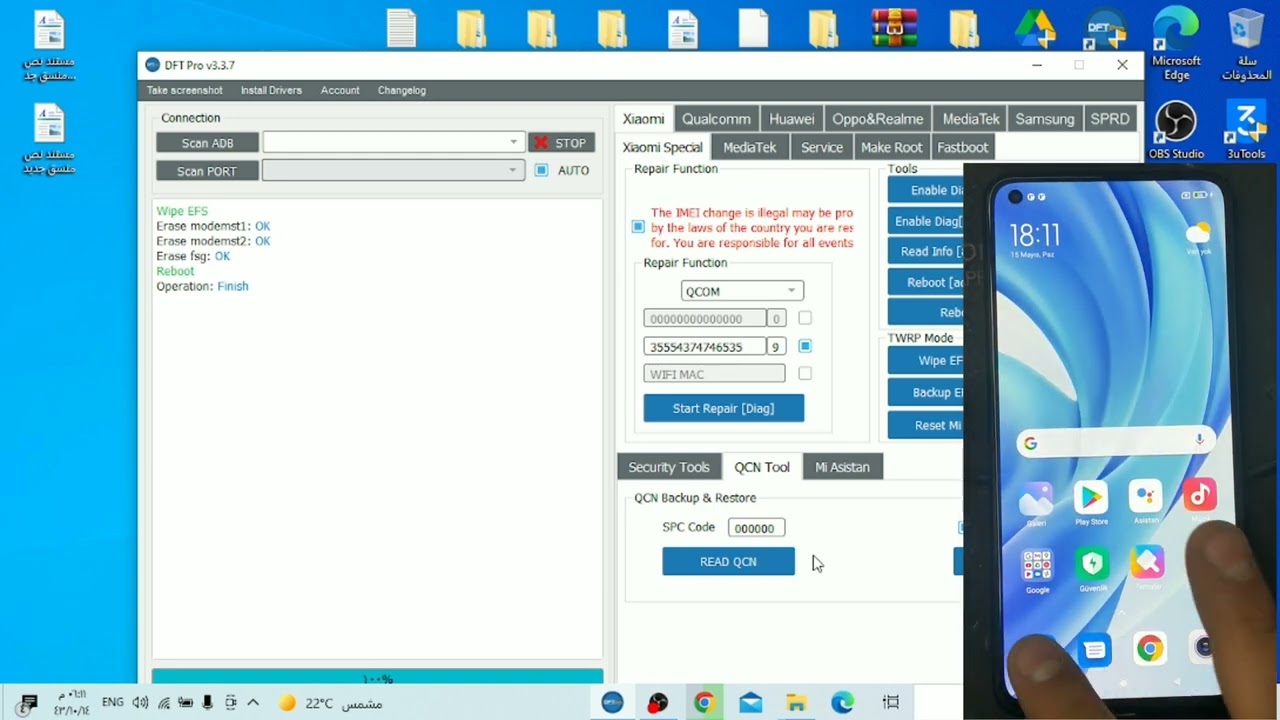Click the STOP button
1280x720 pixels.
561,143
